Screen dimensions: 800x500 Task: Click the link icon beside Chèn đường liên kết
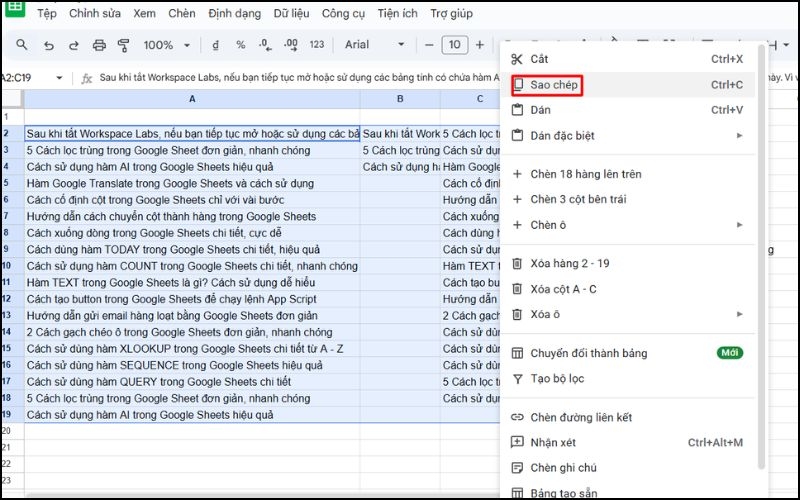point(517,417)
